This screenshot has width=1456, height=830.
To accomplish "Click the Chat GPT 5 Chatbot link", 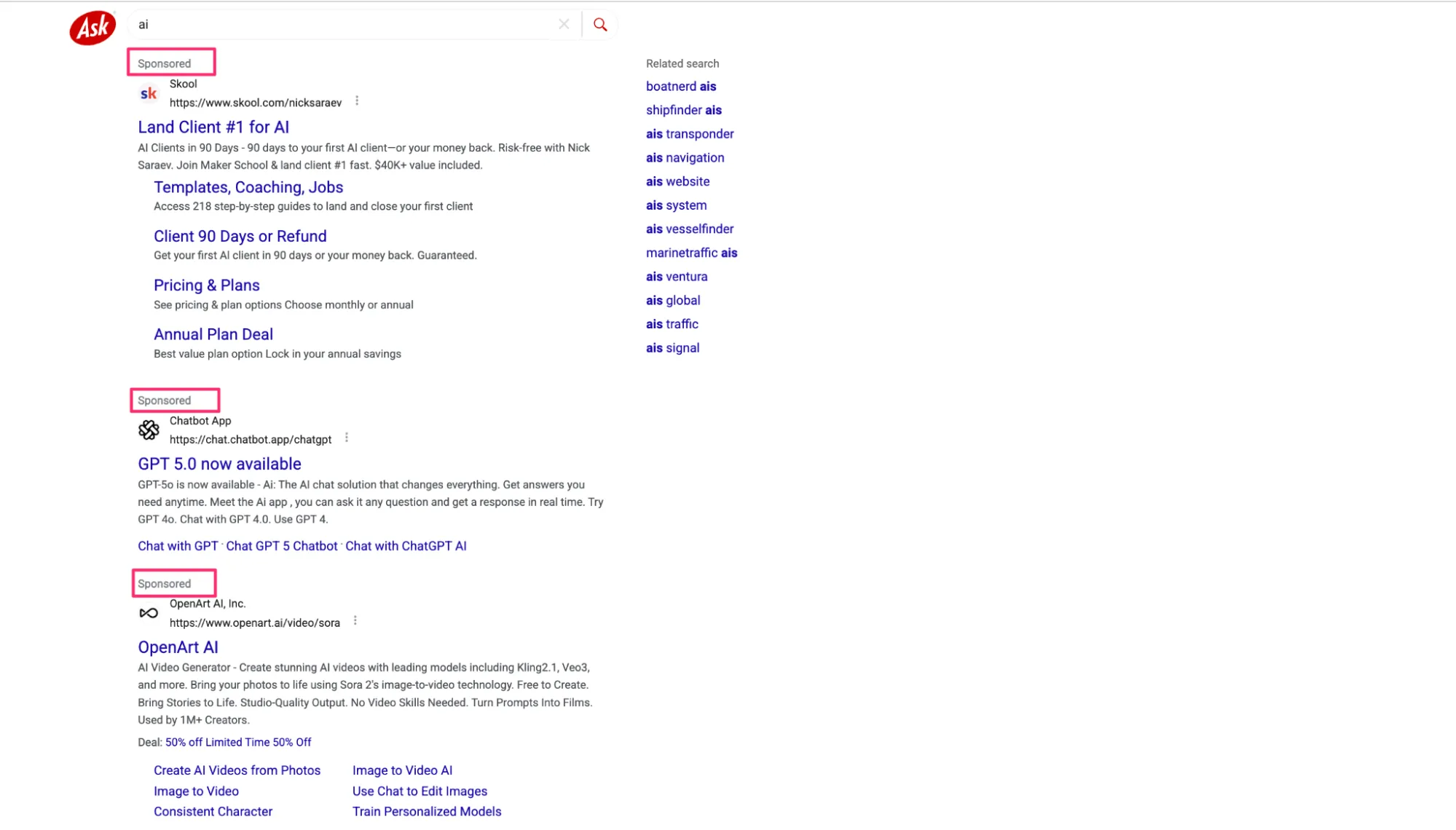I will (282, 546).
